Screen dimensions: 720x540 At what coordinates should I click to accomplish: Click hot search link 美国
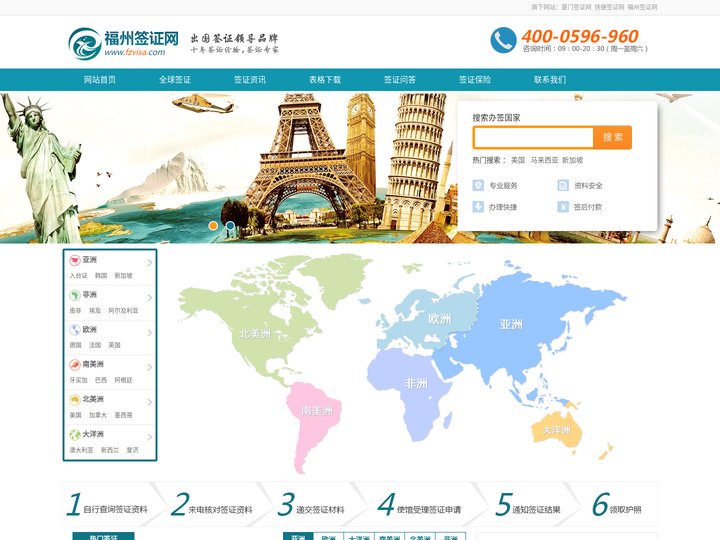518,160
